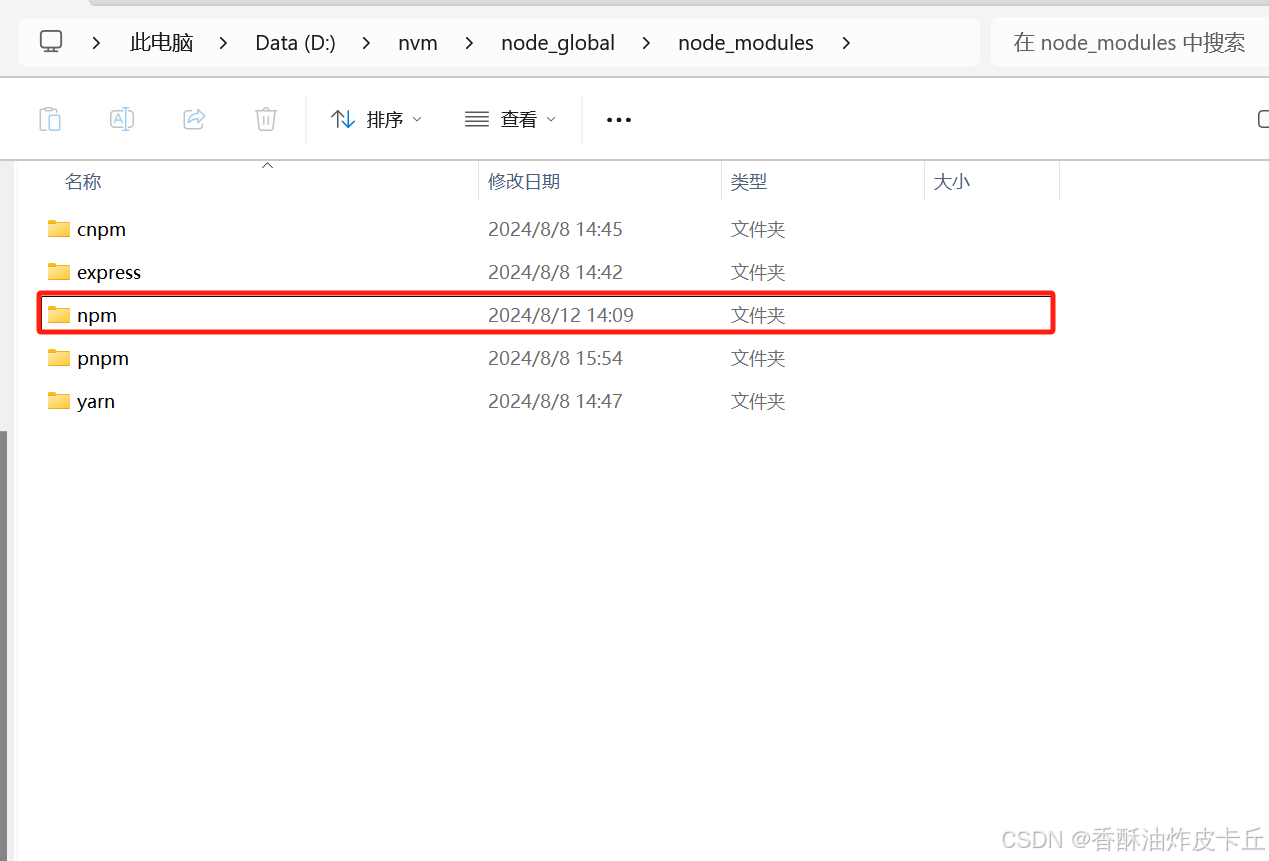Sort by the 修改日期 column header
The width and height of the screenshot is (1269, 861).
tap(524, 182)
